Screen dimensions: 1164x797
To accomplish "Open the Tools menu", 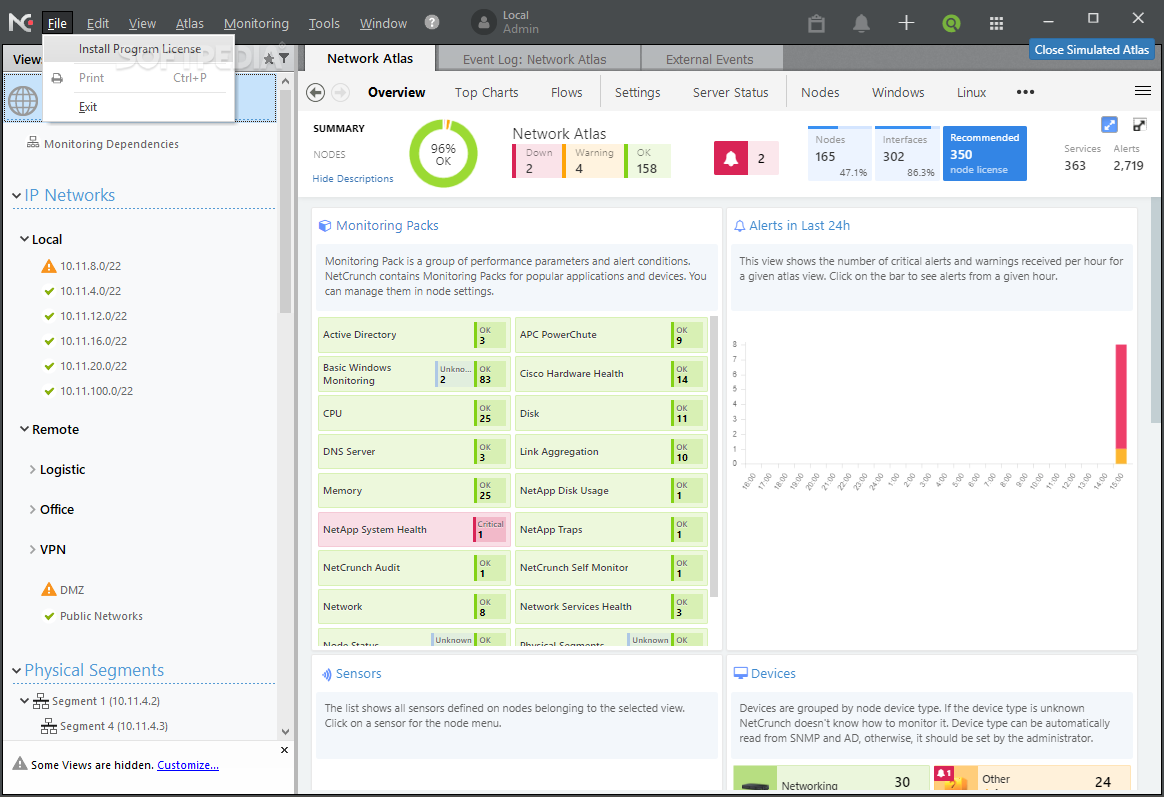I will point(324,23).
